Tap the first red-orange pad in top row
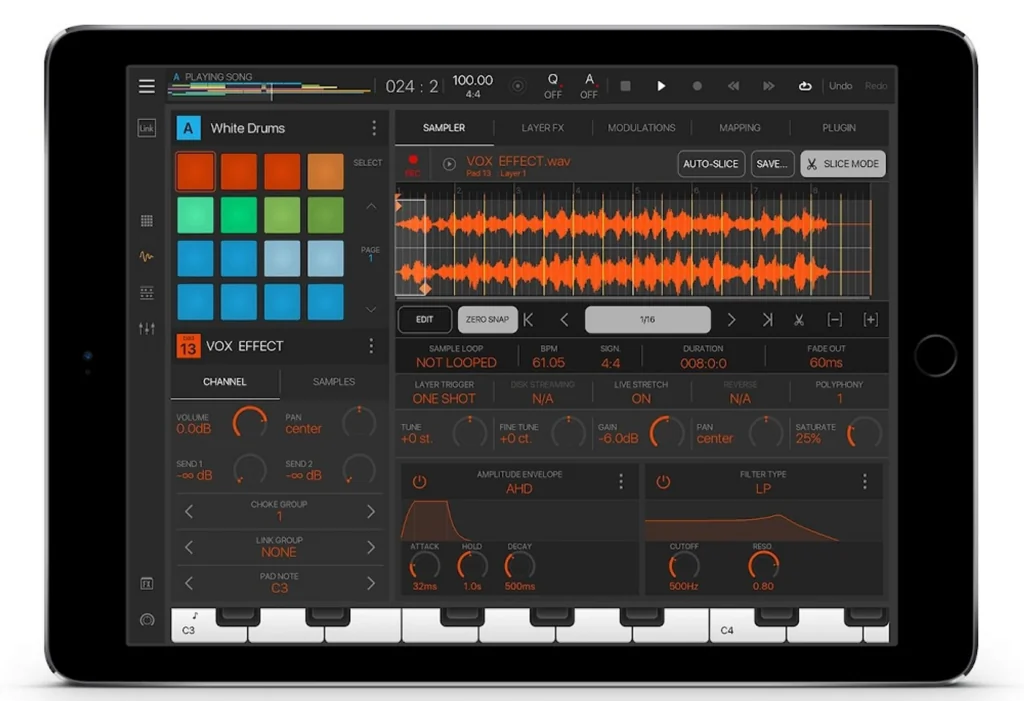 pyautogui.click(x=195, y=172)
